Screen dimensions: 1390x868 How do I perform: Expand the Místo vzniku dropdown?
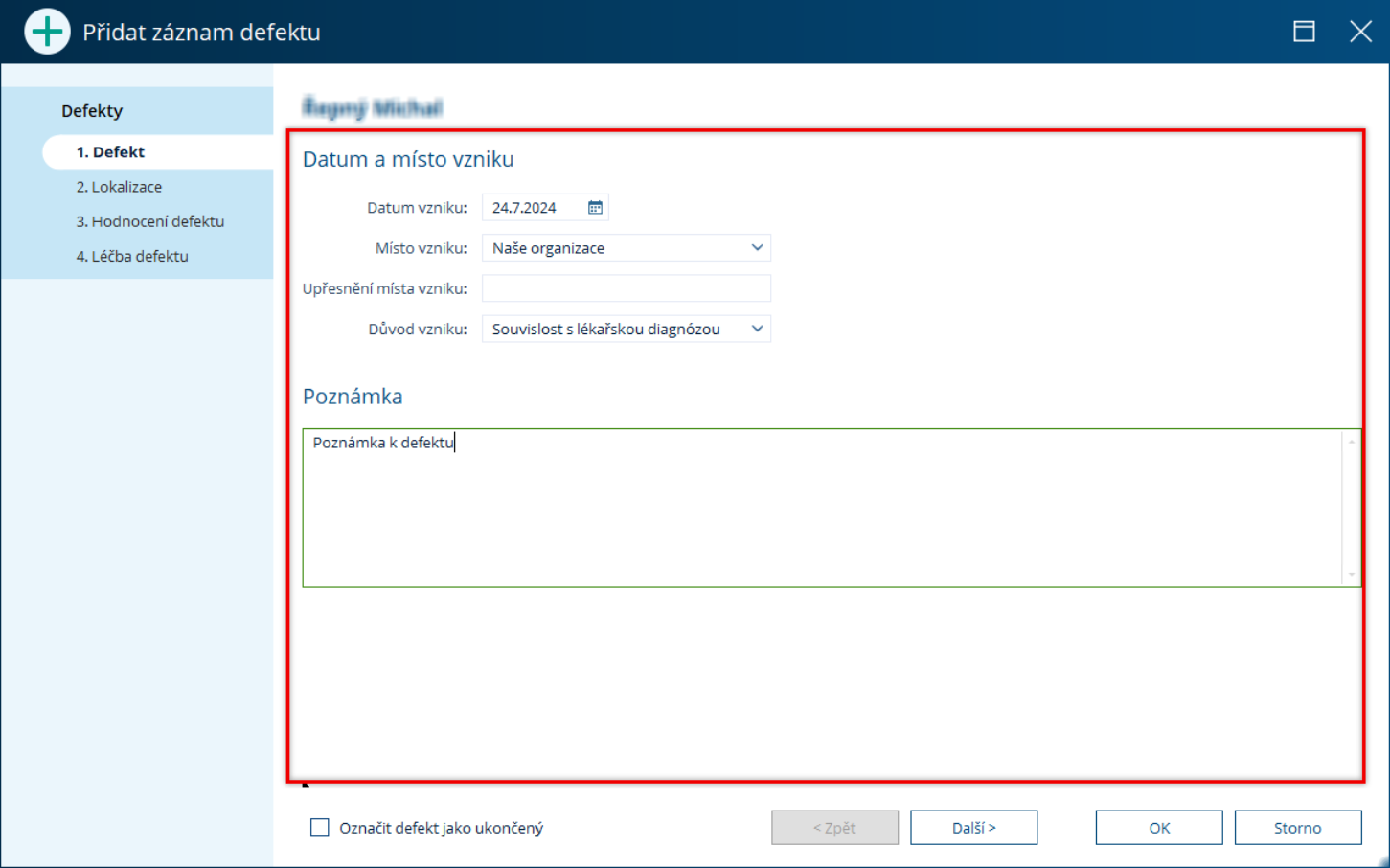757,248
